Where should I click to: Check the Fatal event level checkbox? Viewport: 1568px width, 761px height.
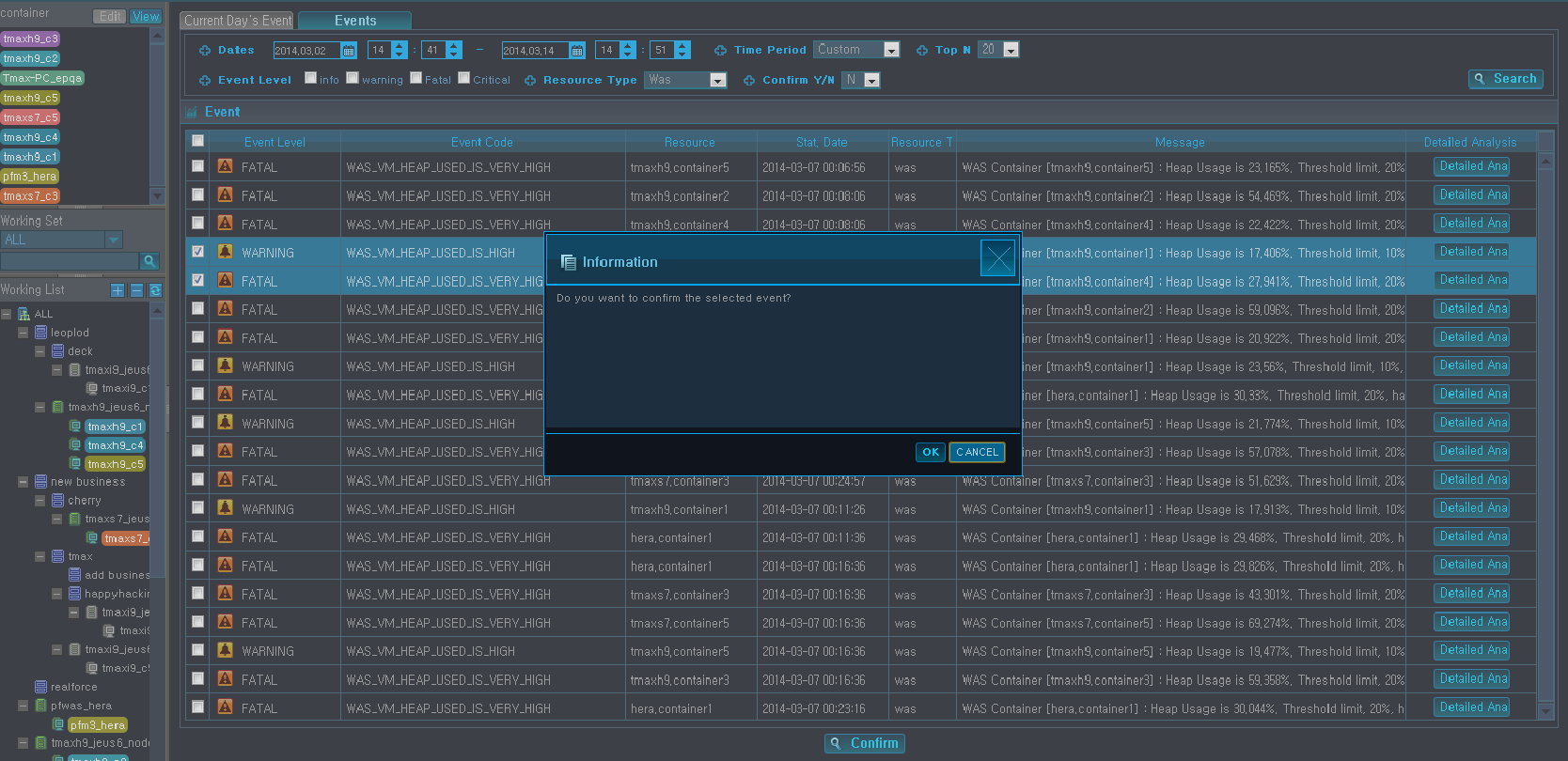416,78
